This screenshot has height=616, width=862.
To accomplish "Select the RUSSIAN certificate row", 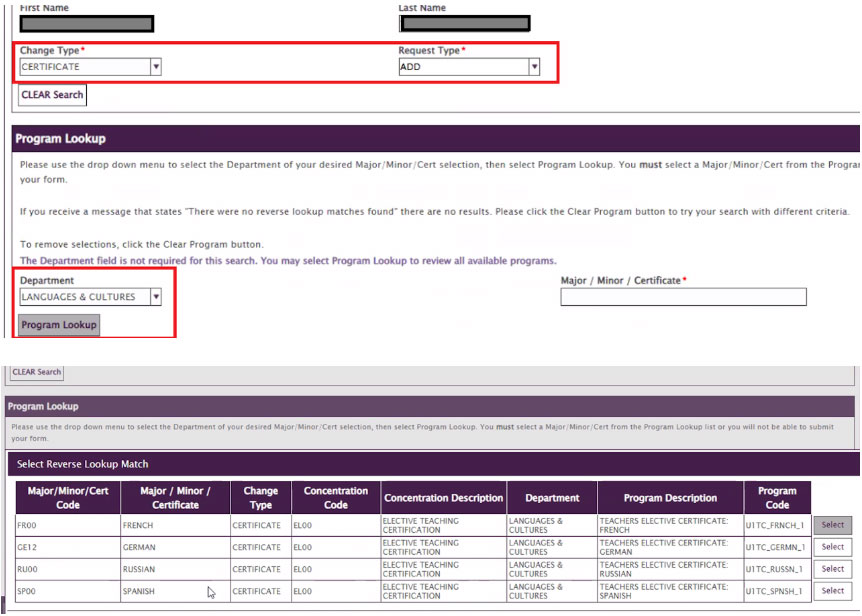I will coord(831,568).
